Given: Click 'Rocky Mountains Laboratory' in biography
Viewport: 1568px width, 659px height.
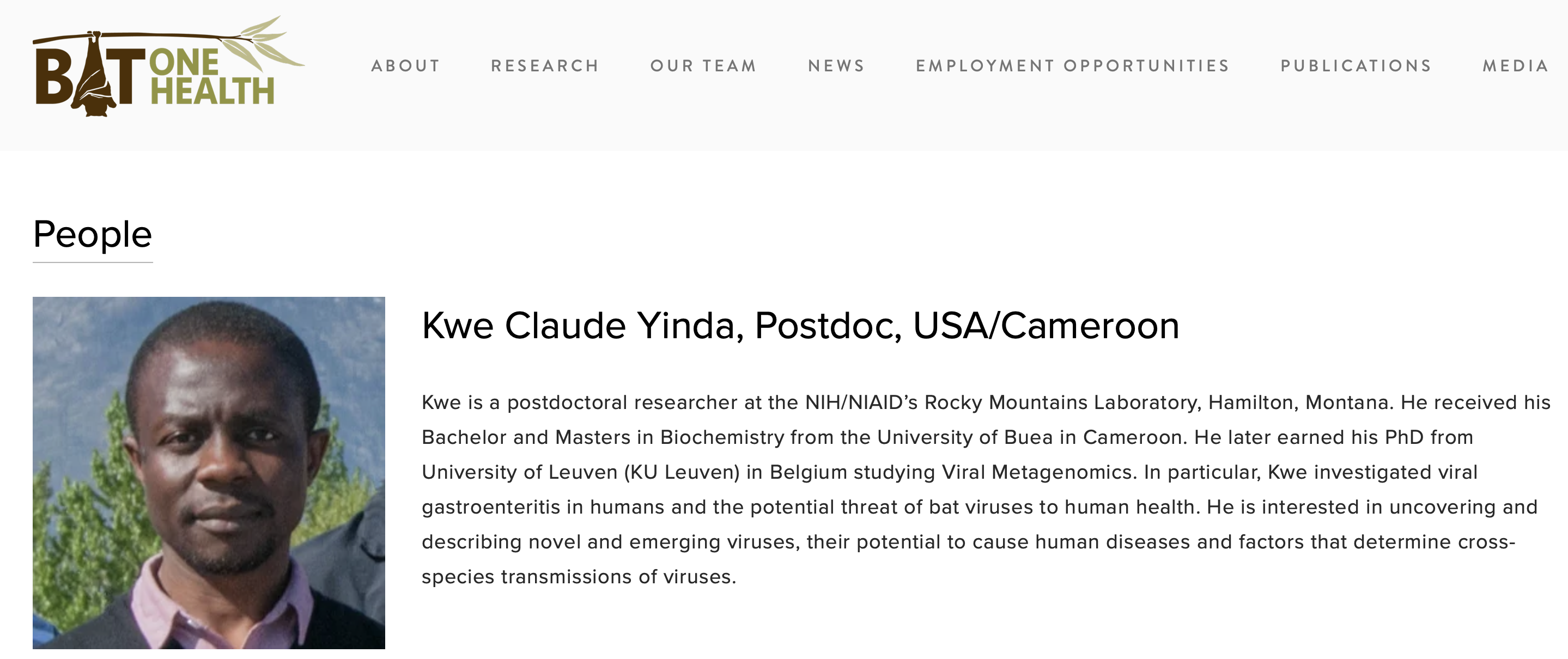Looking at the screenshot, I should pos(1063,402).
